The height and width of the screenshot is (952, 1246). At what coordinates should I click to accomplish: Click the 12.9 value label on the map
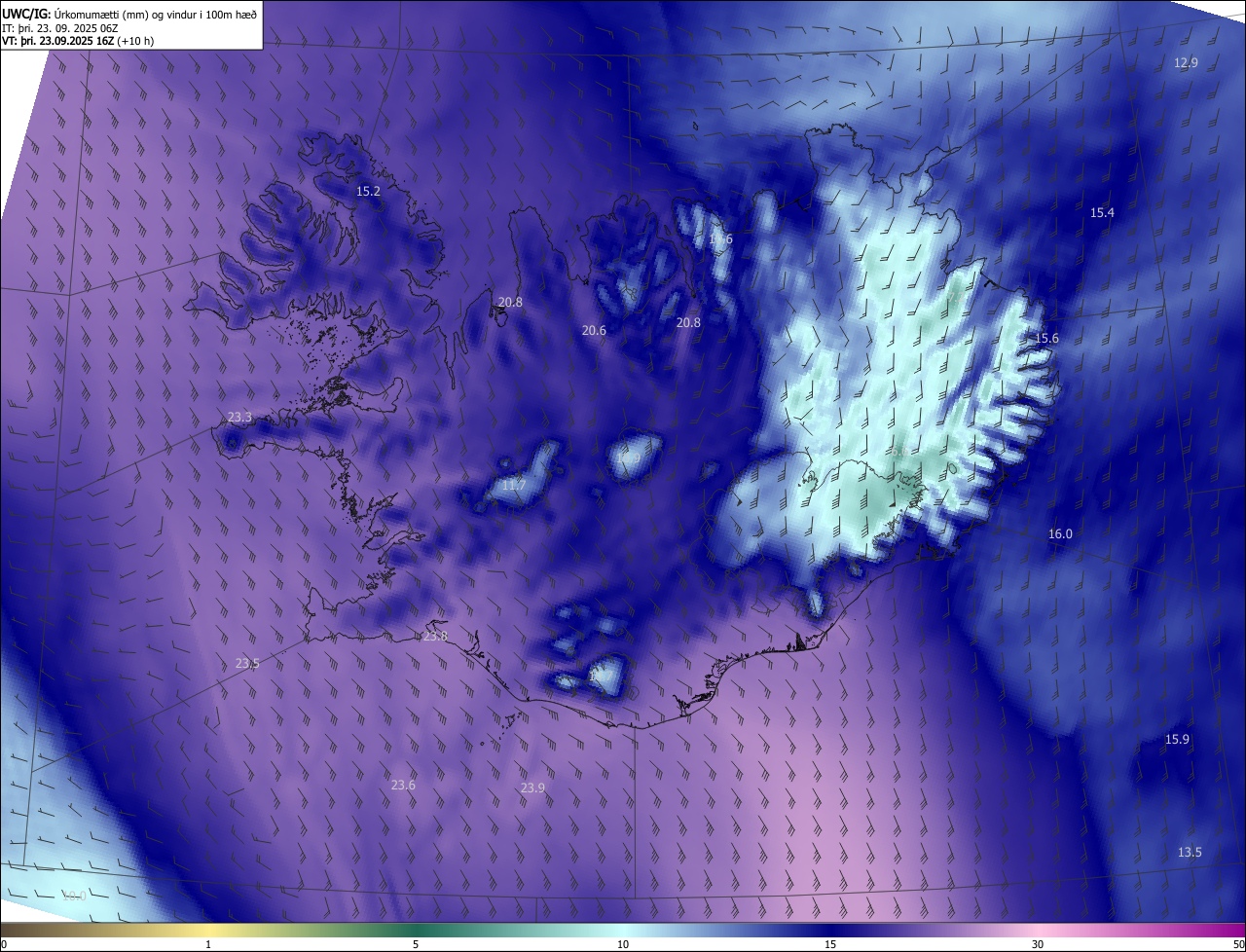1186,62
